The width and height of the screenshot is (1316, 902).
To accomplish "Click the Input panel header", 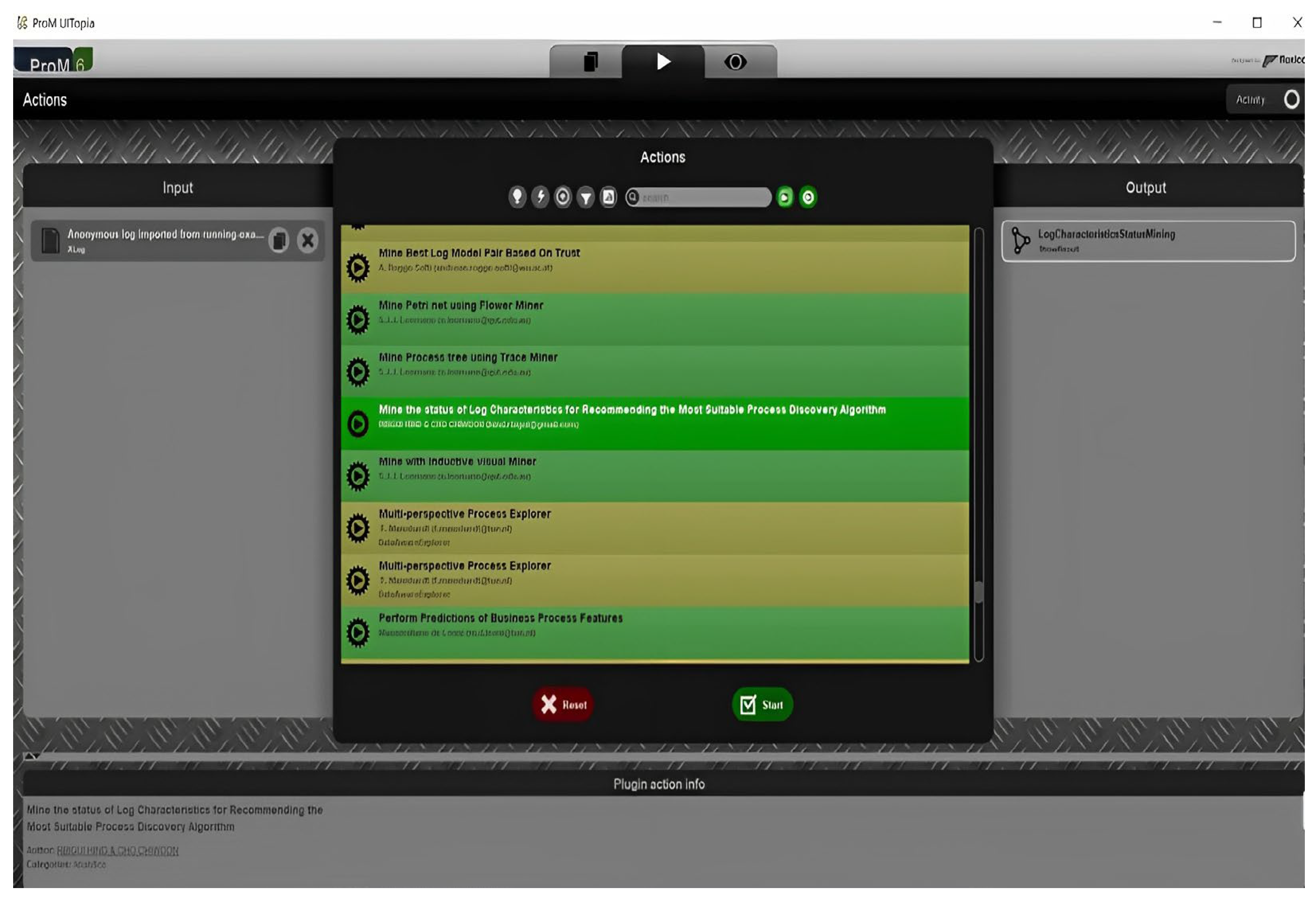I will click(178, 187).
